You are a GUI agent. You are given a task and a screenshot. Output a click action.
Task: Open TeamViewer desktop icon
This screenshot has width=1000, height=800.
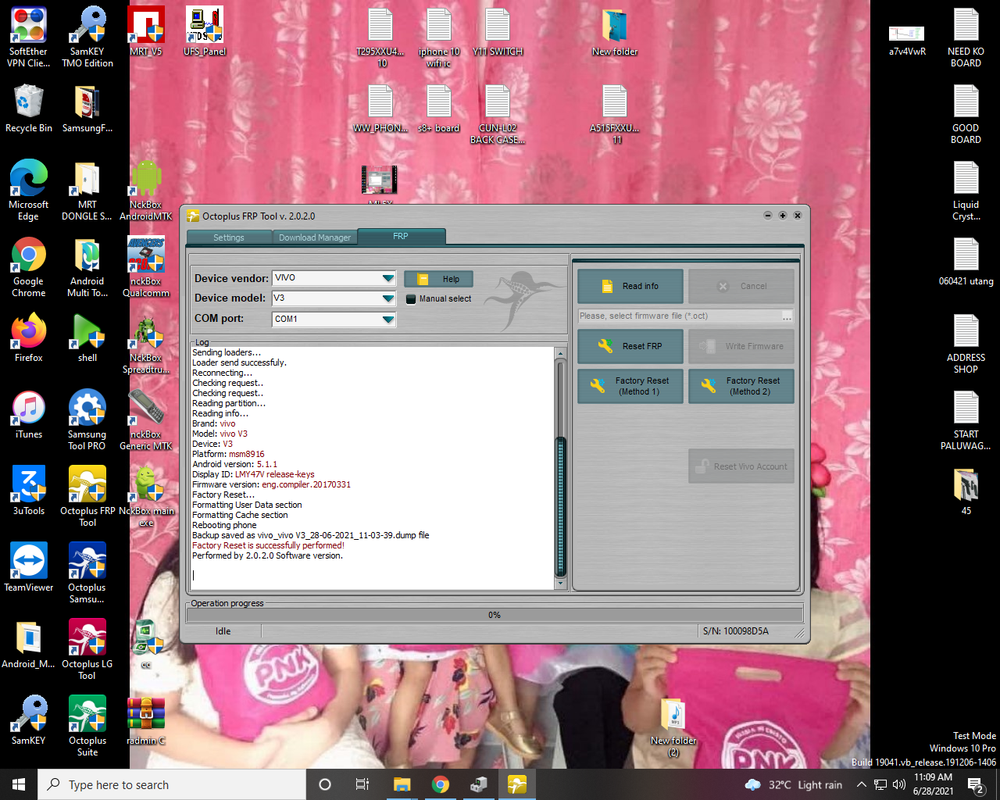tap(28, 567)
